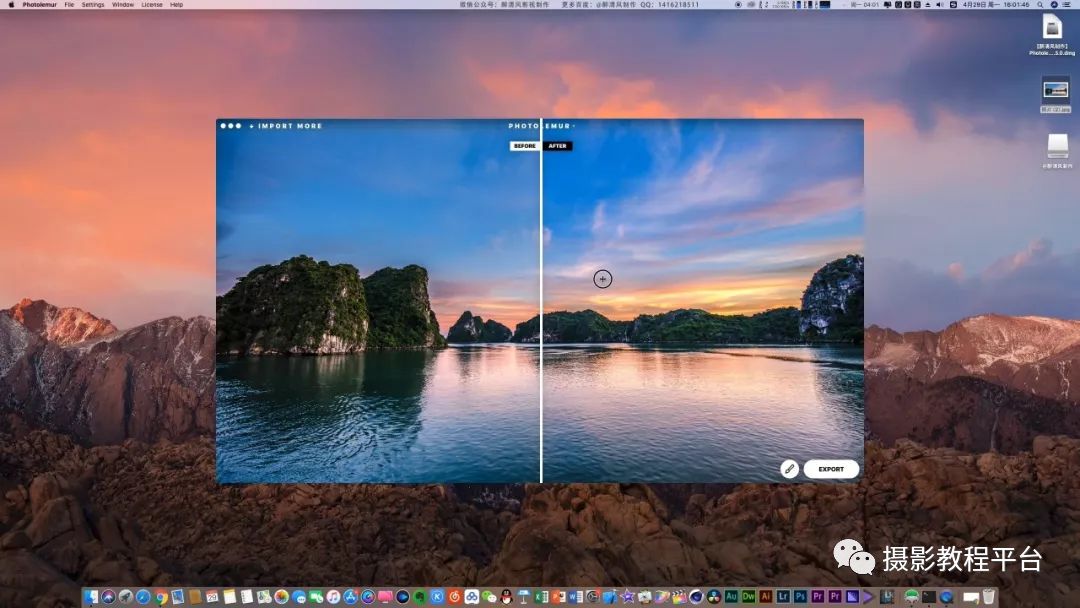Open WeChat from the Dock

[x=489, y=597]
